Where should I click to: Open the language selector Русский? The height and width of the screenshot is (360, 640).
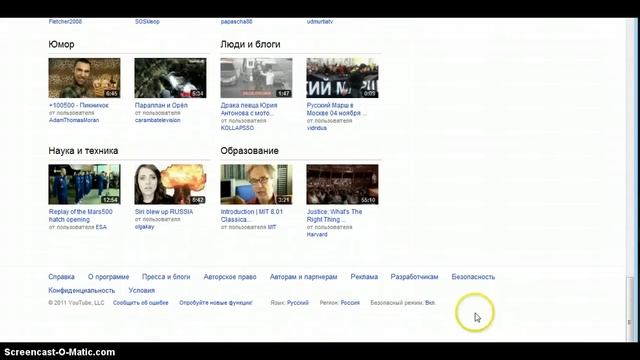point(298,303)
